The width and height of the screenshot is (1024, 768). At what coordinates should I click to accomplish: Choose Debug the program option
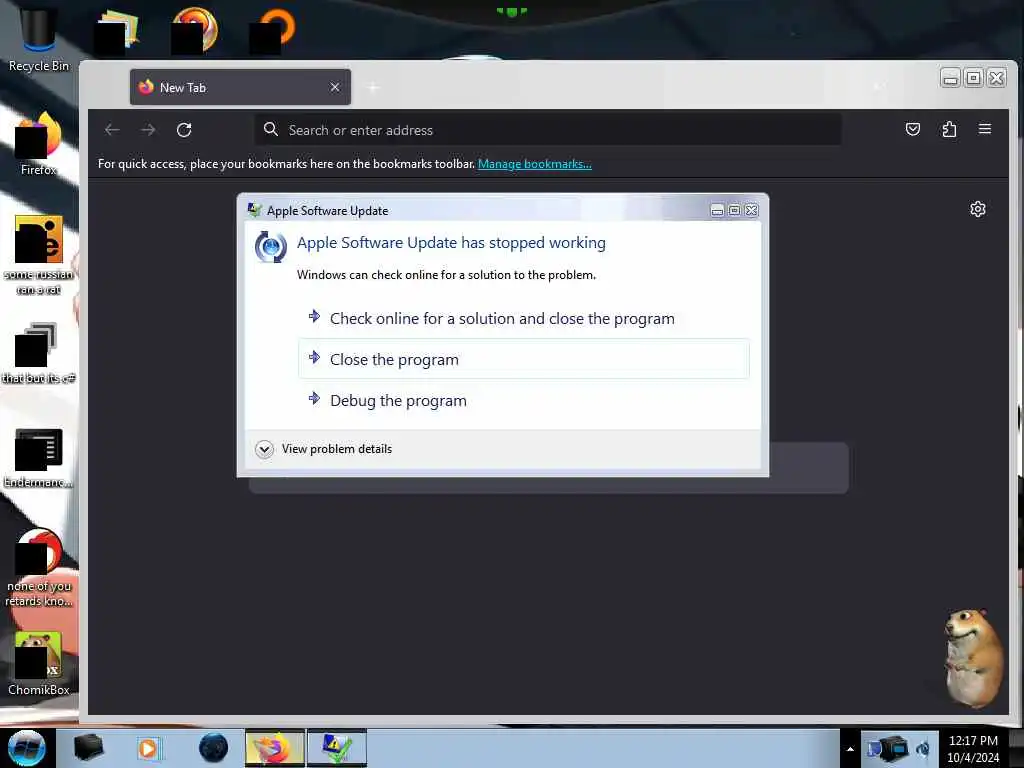point(524,400)
